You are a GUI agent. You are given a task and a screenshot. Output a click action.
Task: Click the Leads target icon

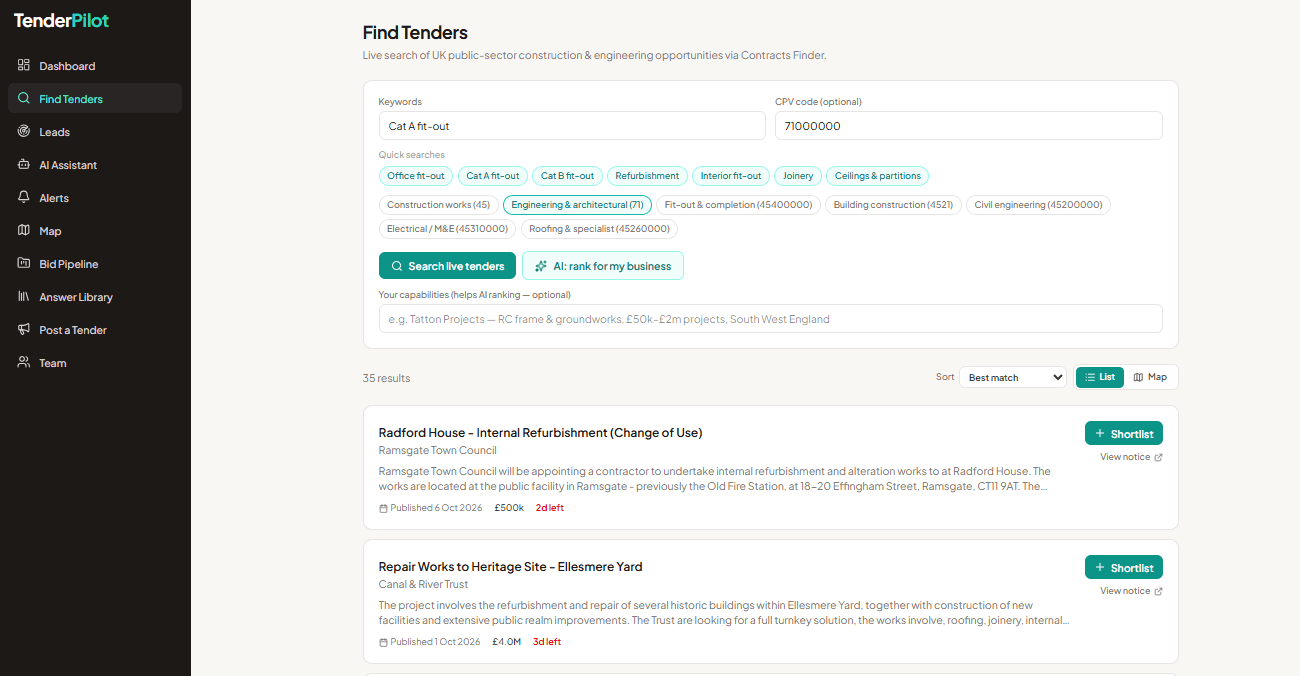24,132
